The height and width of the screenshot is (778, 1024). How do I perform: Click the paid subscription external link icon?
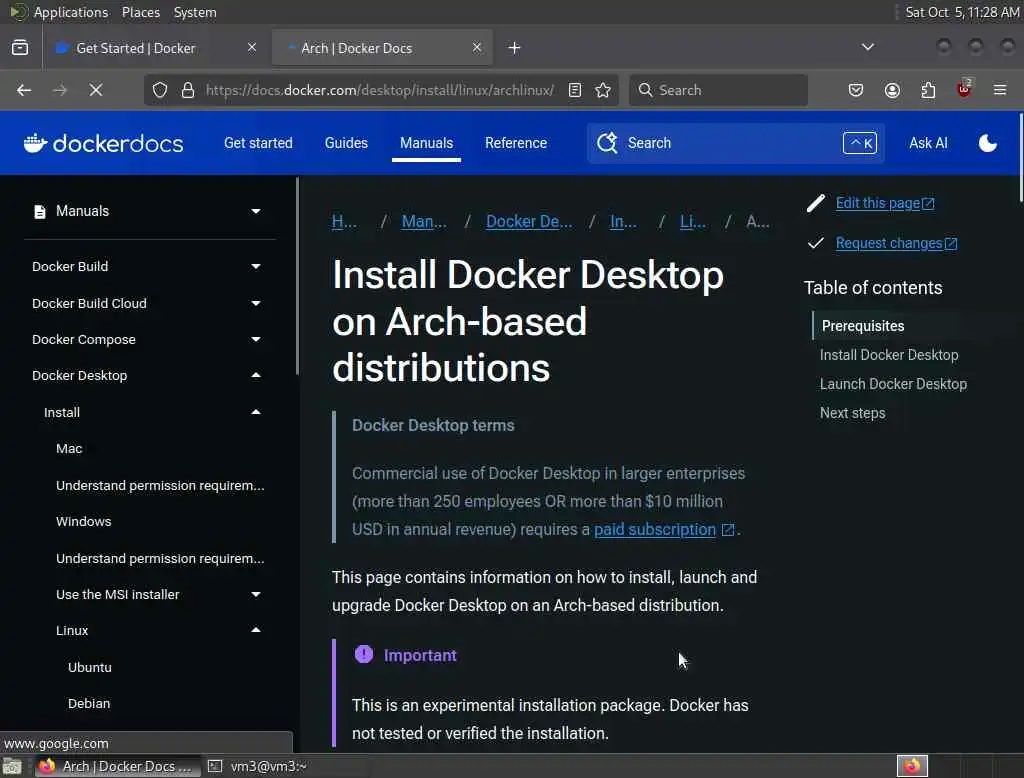click(728, 530)
